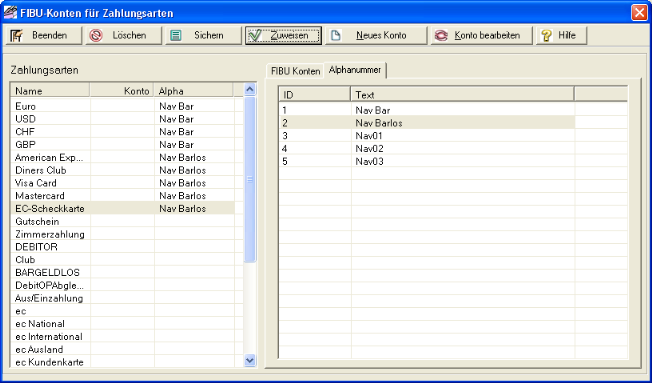The width and height of the screenshot is (652, 383).
Task: Click the scroll down arrow in Zahlungsarten list
Action: [250, 360]
